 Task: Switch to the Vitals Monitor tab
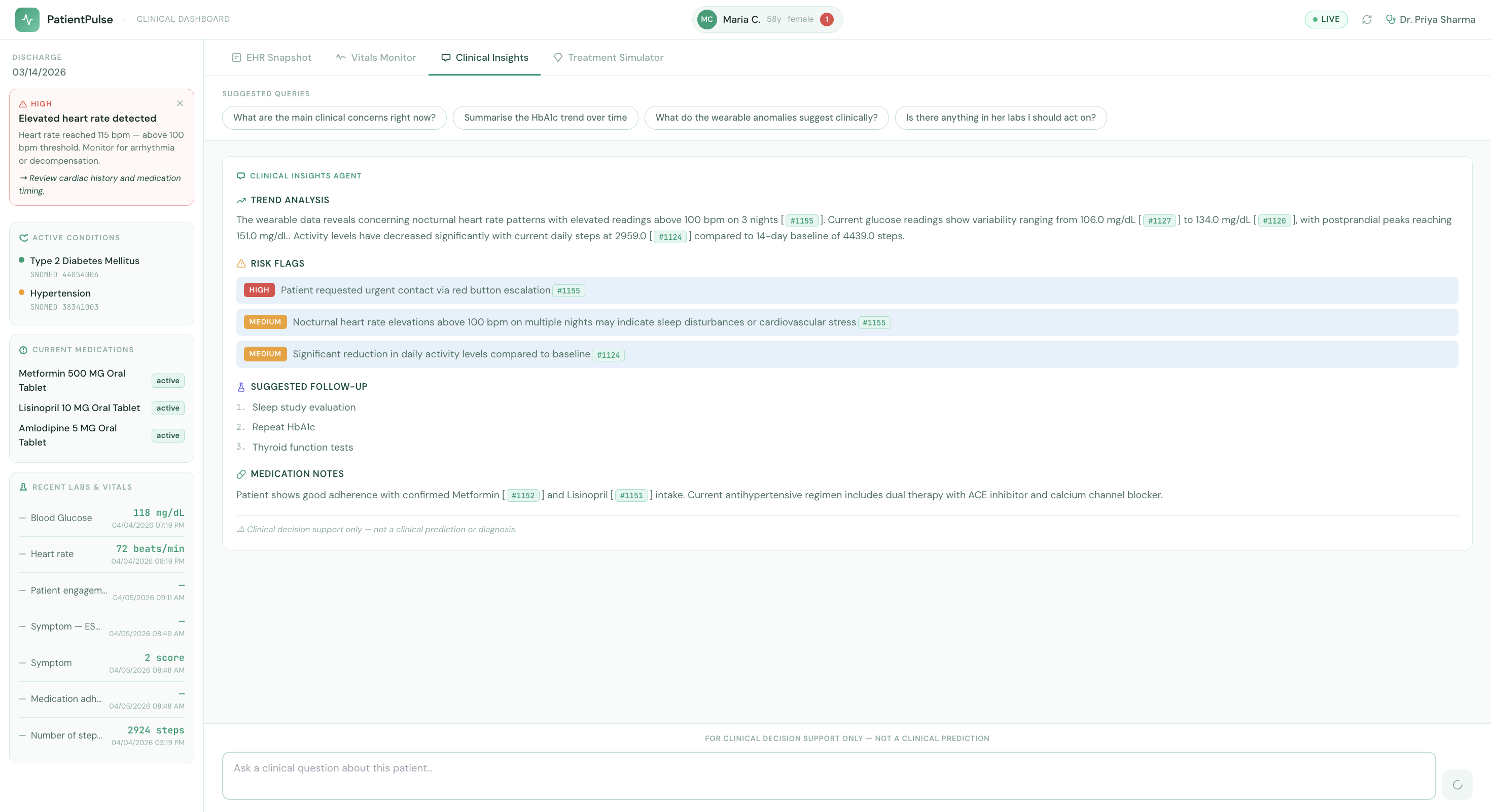[376, 57]
